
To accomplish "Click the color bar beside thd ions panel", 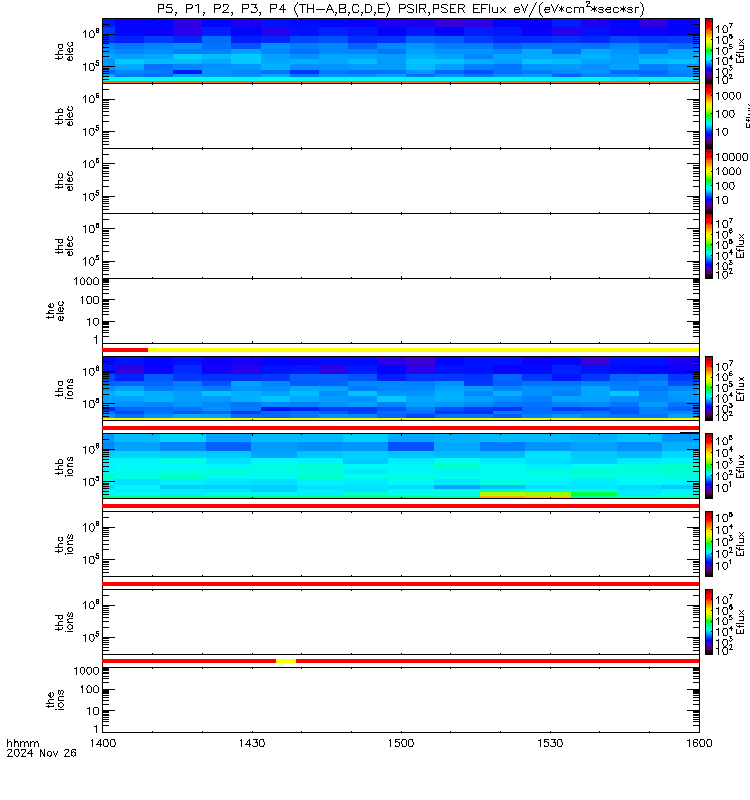I will pyautogui.click(x=709, y=622).
